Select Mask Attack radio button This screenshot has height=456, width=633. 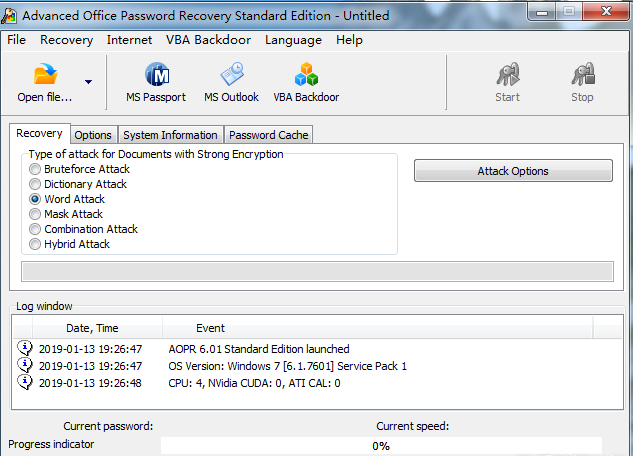click(x=36, y=214)
